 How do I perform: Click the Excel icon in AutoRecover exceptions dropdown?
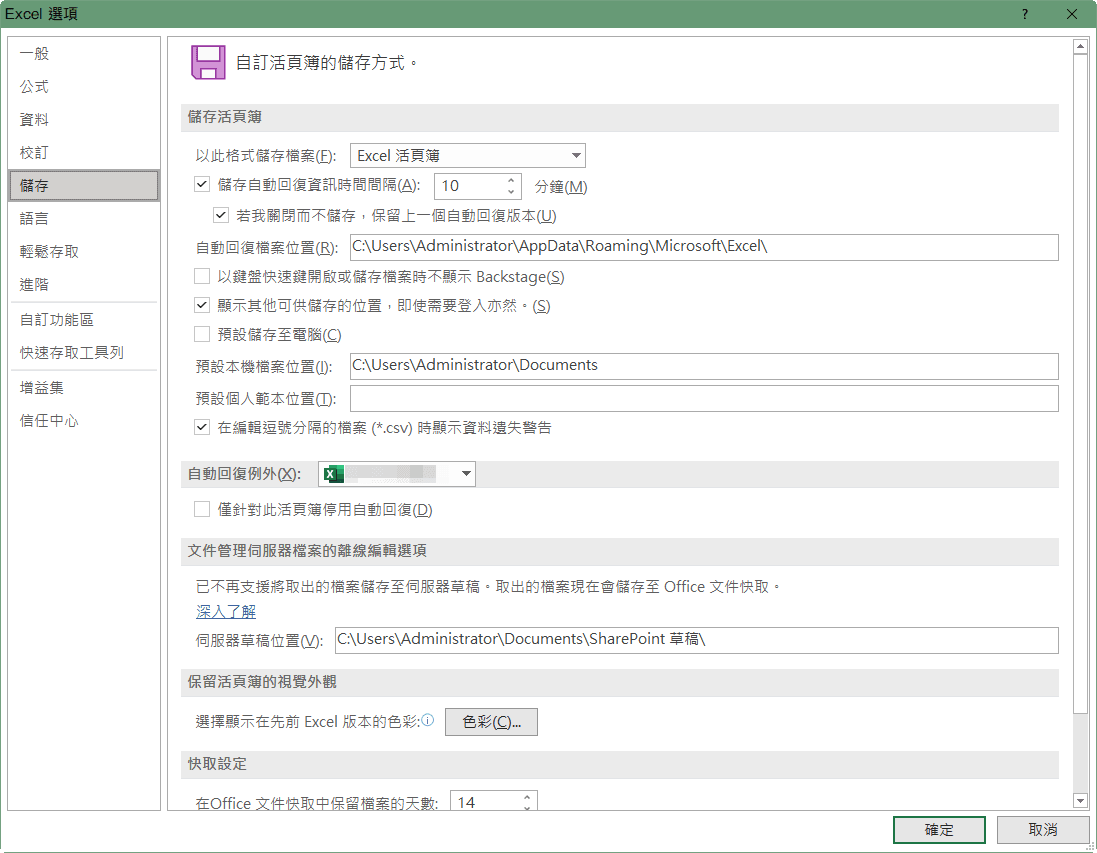point(333,474)
